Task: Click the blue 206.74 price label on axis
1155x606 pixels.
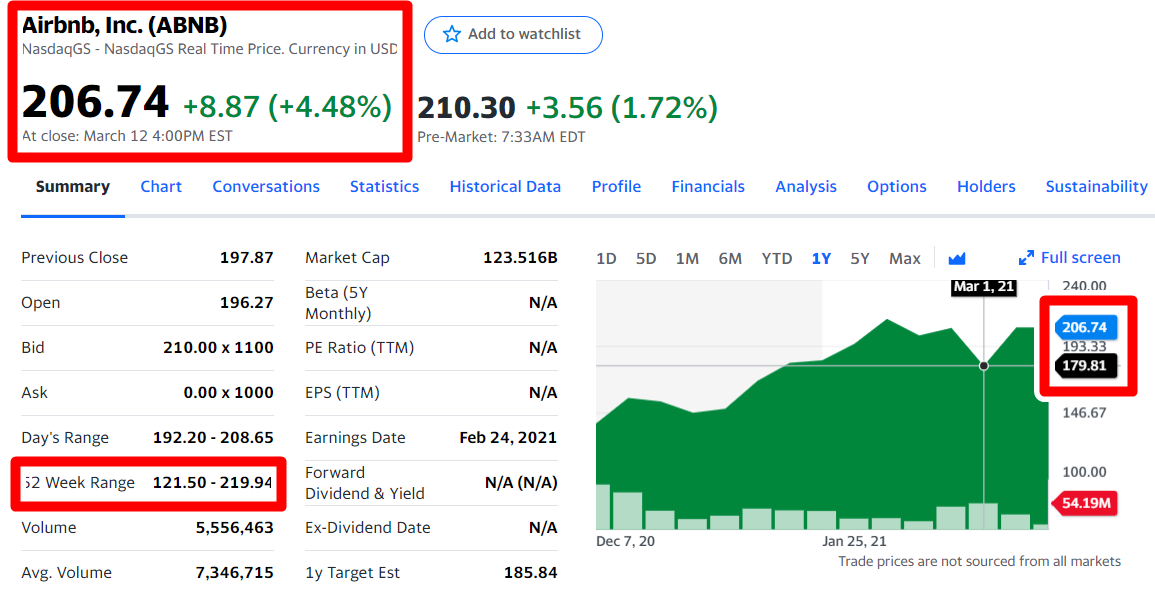Action: coord(1085,327)
